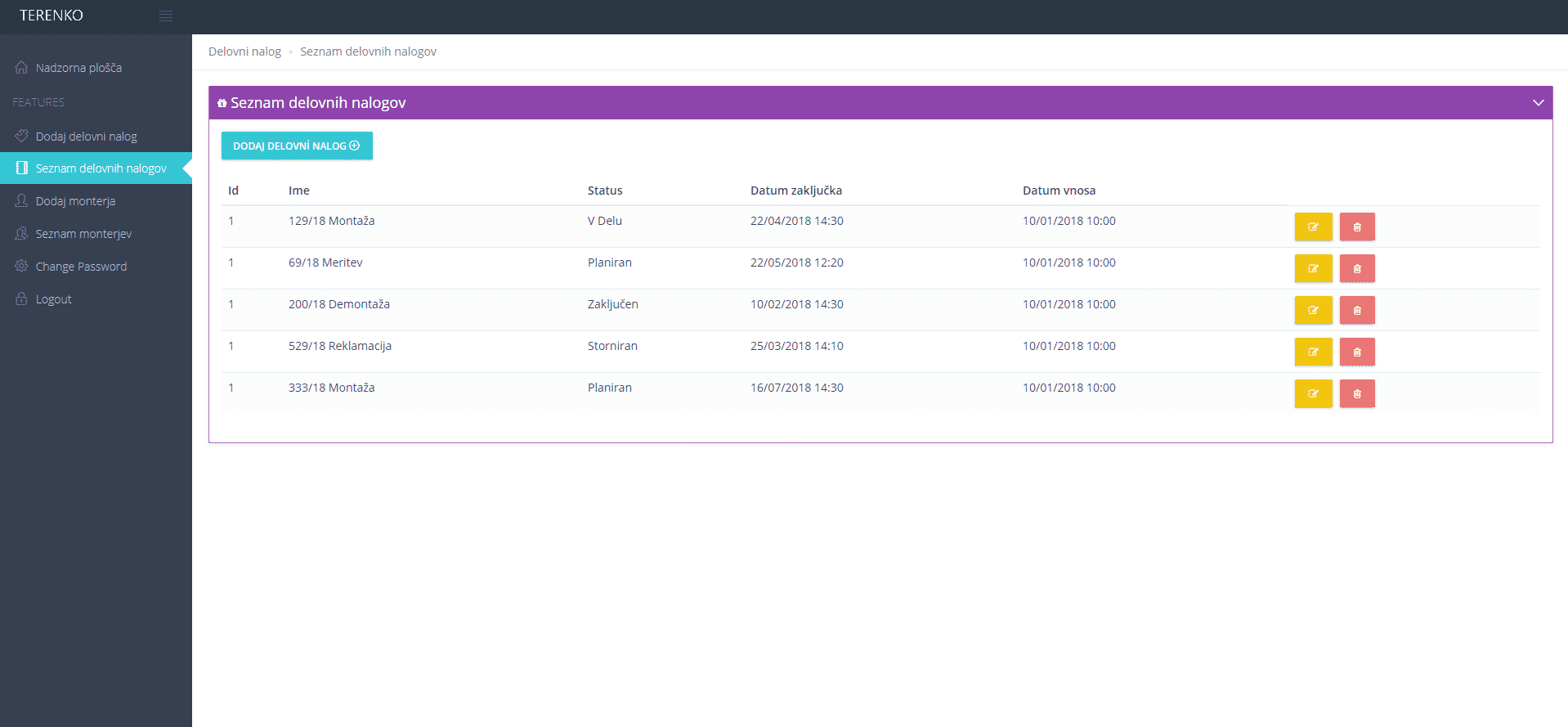Delete the 333/18 Montaža entry
Screen dimensions: 1568x727
pyautogui.click(x=1356, y=393)
